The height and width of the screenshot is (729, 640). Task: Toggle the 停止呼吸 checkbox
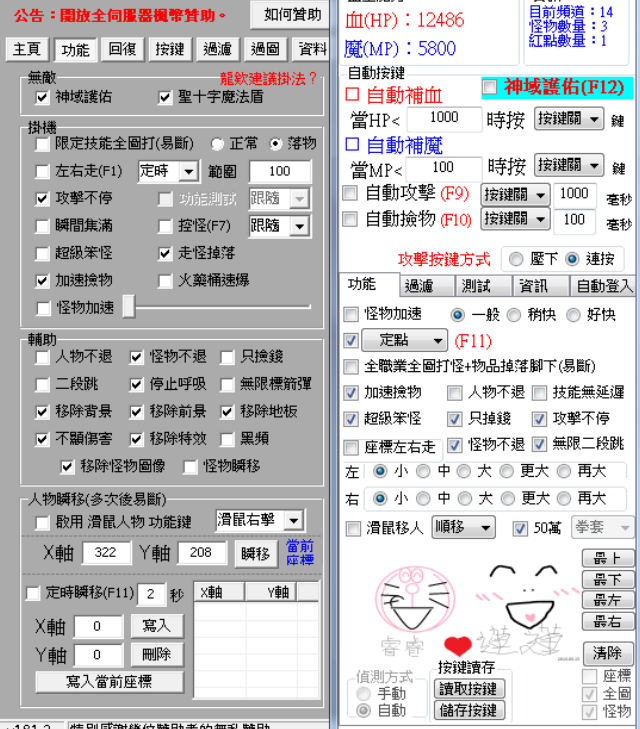point(136,384)
